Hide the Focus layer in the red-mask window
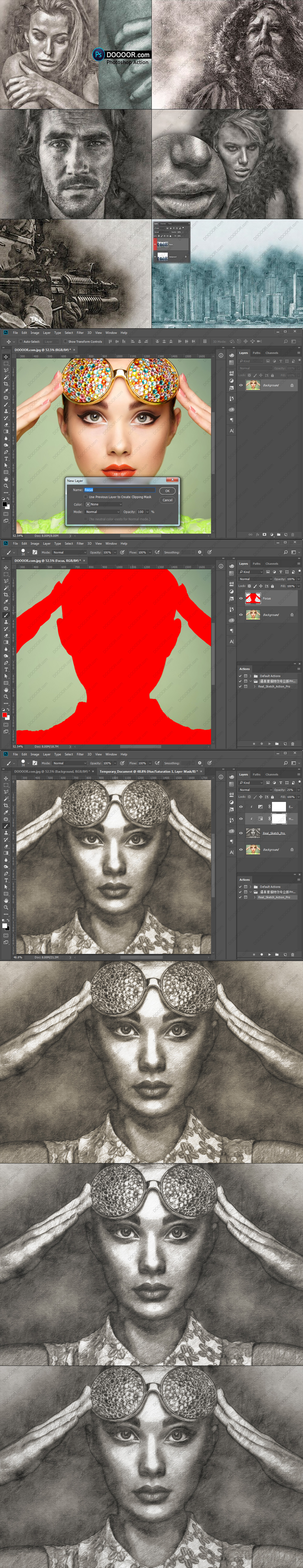Image resolution: width=303 pixels, height=1568 pixels. click(x=240, y=598)
